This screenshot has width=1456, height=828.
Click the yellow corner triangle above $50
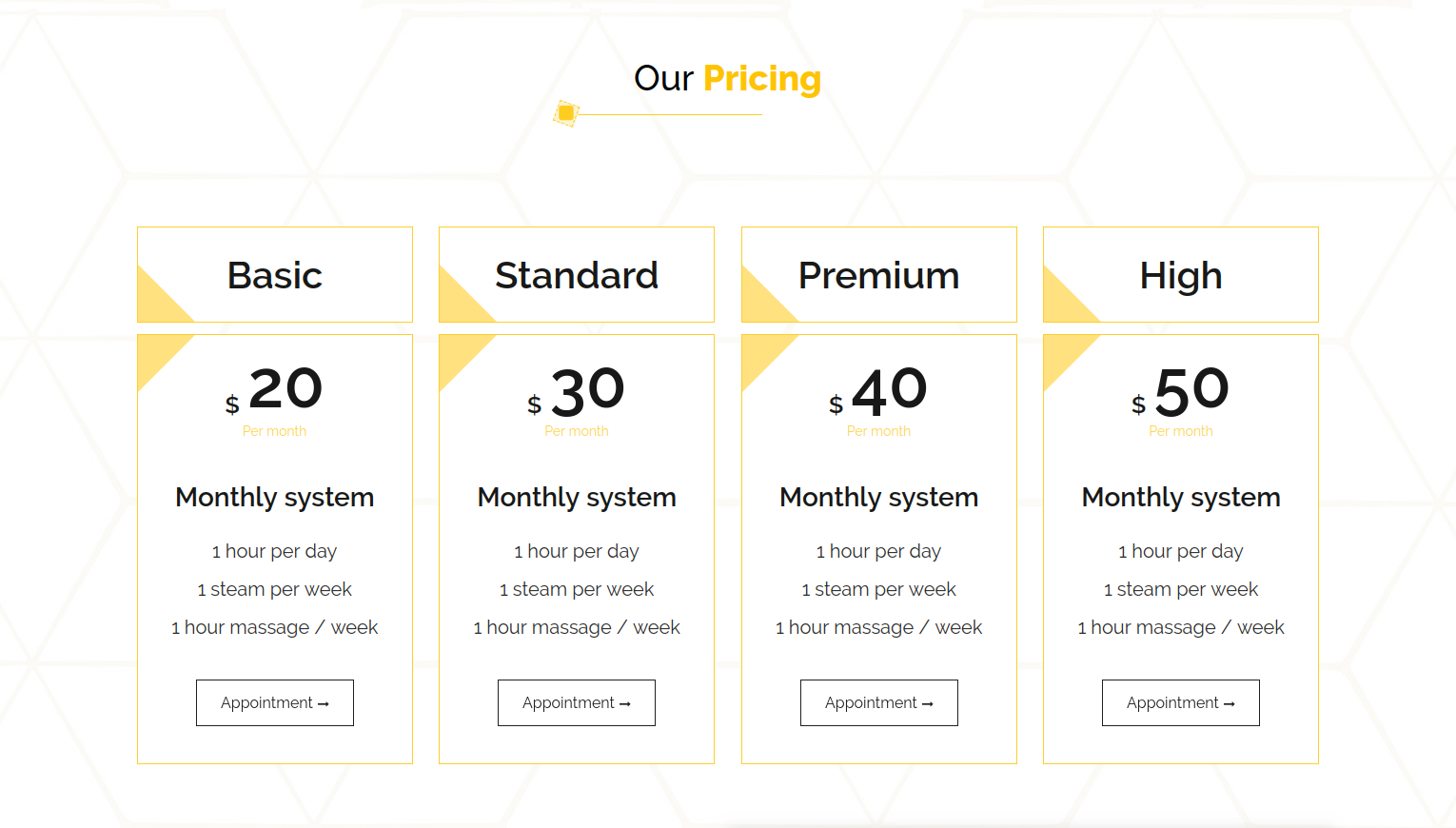tap(1063, 354)
